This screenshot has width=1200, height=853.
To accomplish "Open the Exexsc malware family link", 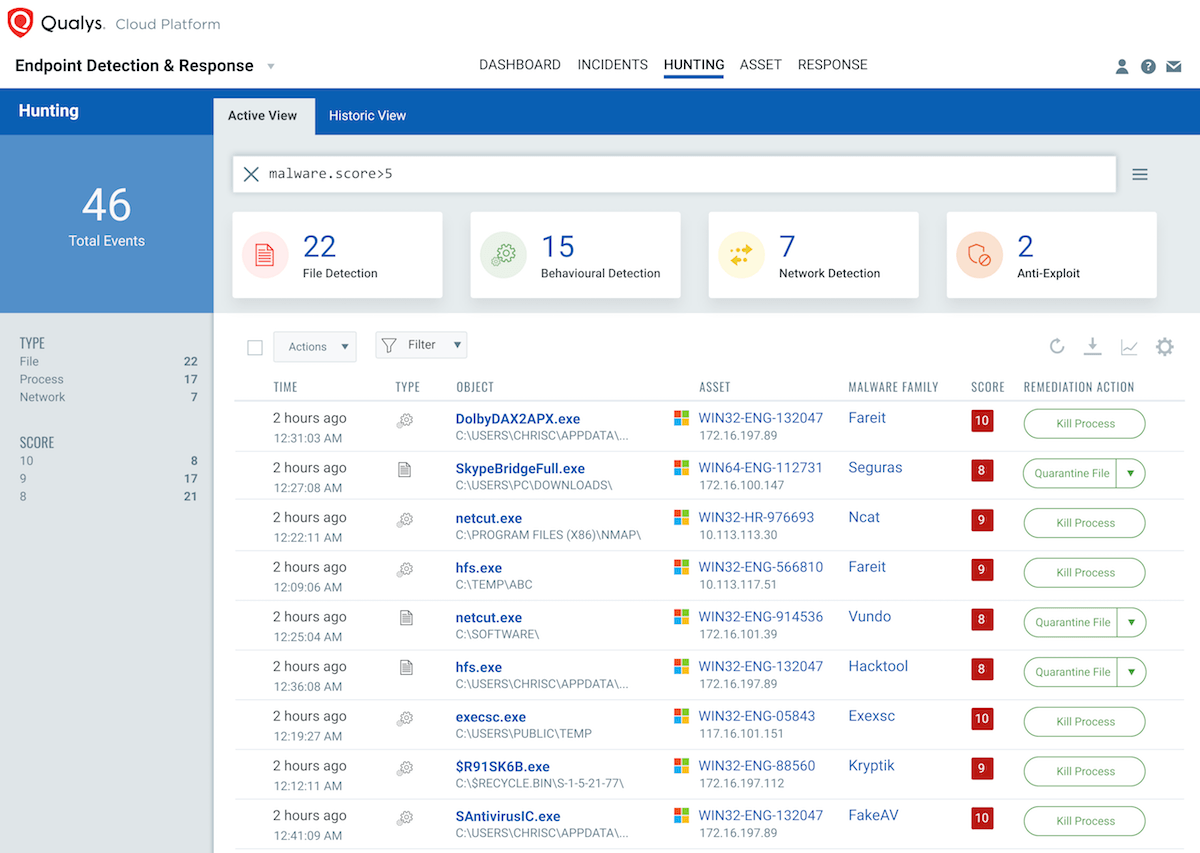I will coord(872,716).
